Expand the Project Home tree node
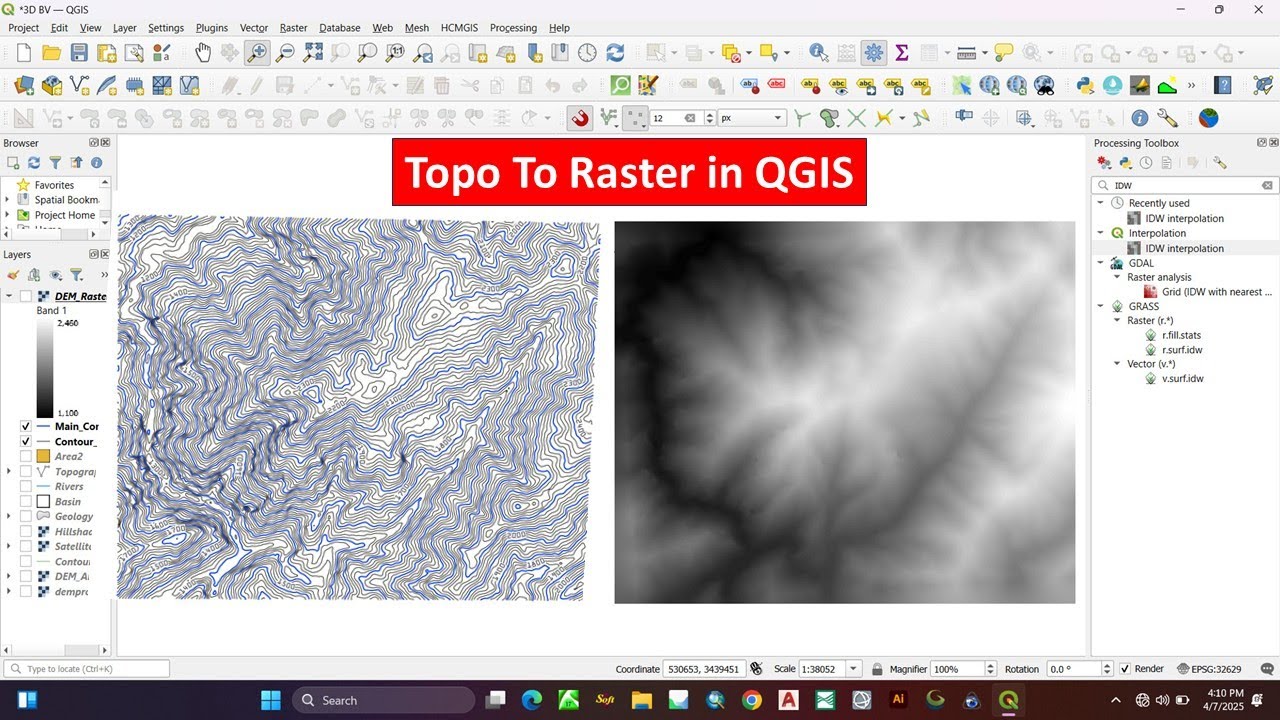Screen dimensions: 1280x720 [7, 215]
